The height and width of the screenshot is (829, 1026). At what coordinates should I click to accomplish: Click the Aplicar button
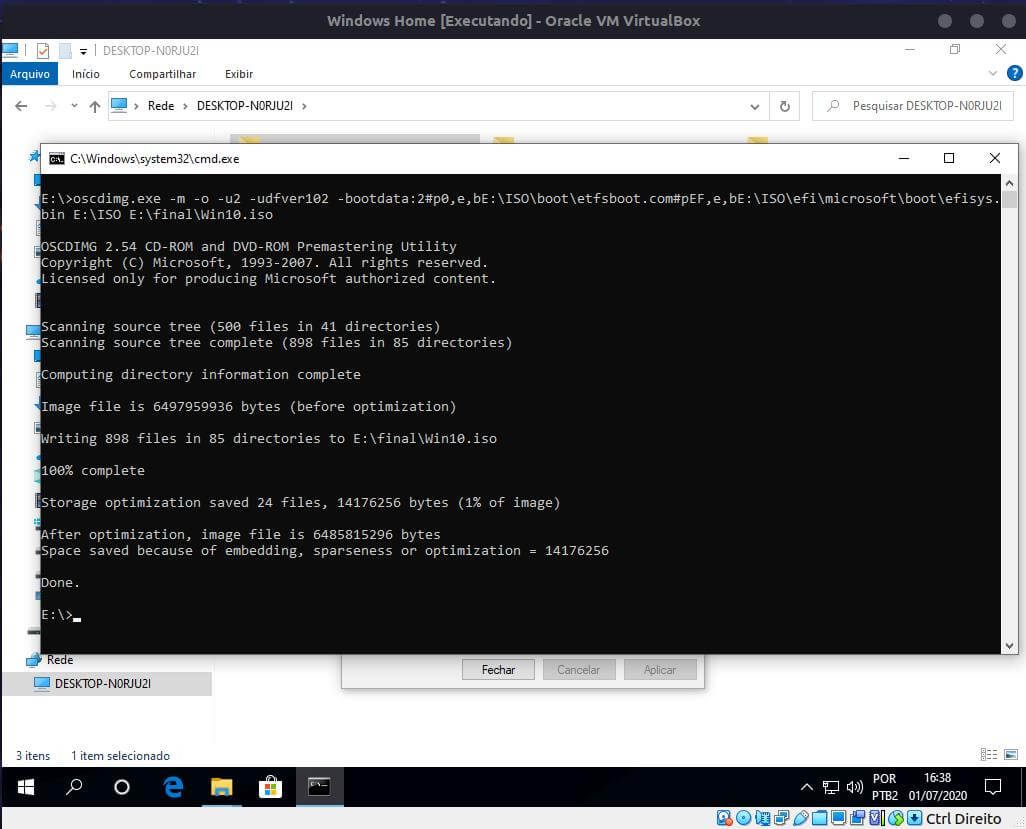(x=660, y=669)
